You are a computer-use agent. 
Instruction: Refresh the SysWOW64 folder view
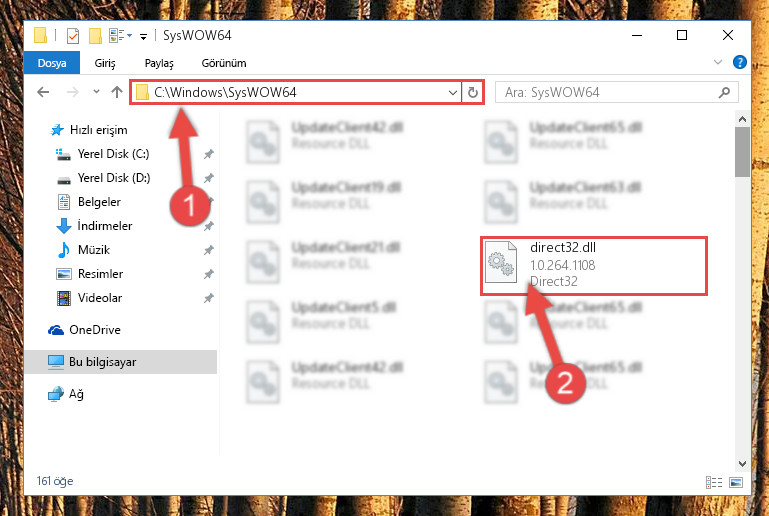pos(473,92)
